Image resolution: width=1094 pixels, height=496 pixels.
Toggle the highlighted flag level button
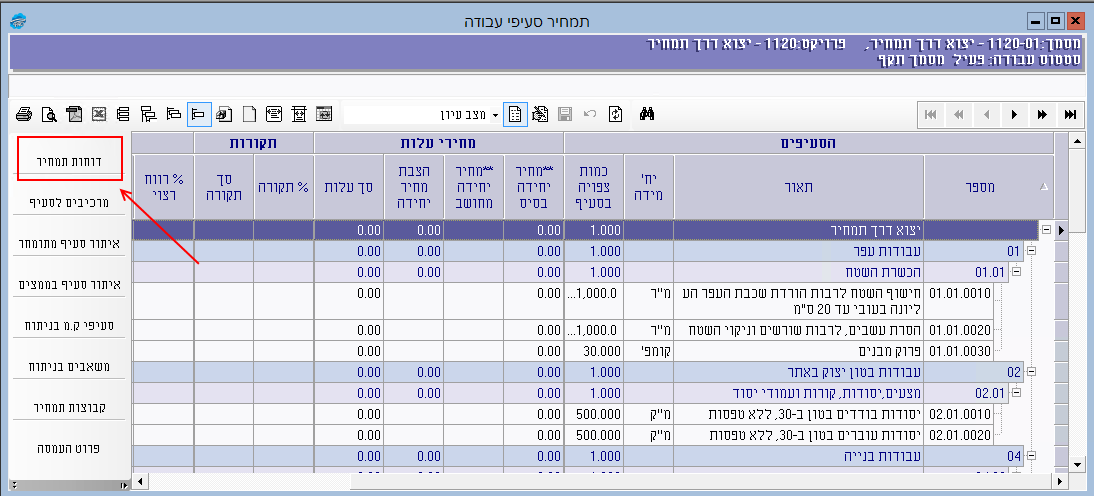[x=198, y=114]
